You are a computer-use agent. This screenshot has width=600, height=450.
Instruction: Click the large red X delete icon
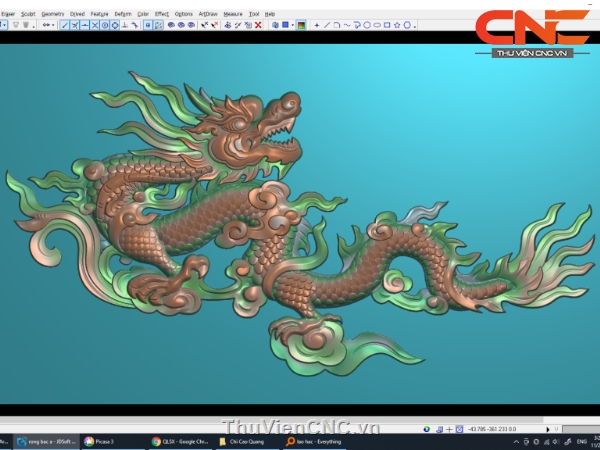point(258,25)
